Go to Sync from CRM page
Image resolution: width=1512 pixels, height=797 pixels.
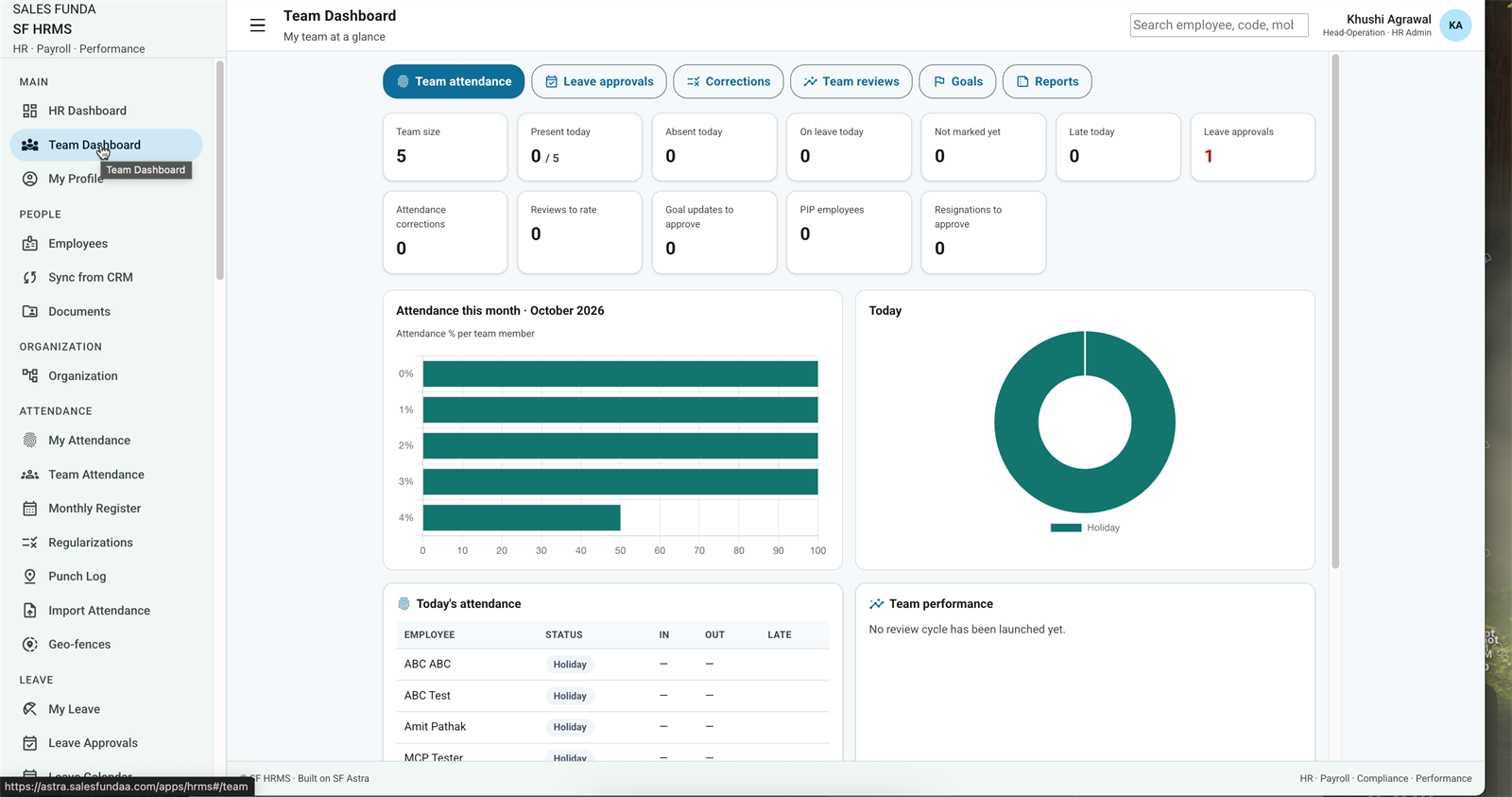(x=106, y=278)
